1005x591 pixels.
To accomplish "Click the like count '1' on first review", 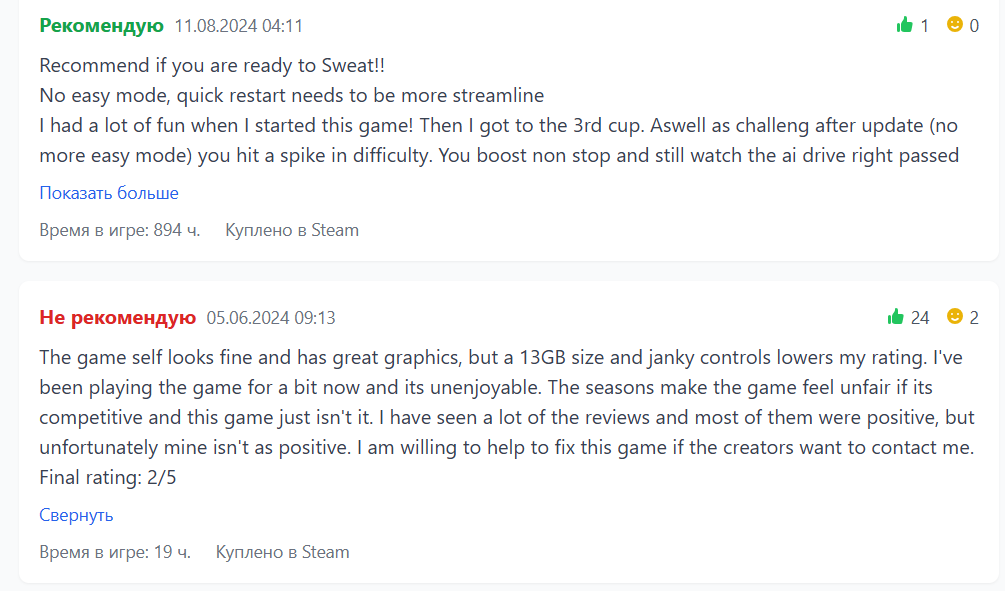I will click(925, 26).
